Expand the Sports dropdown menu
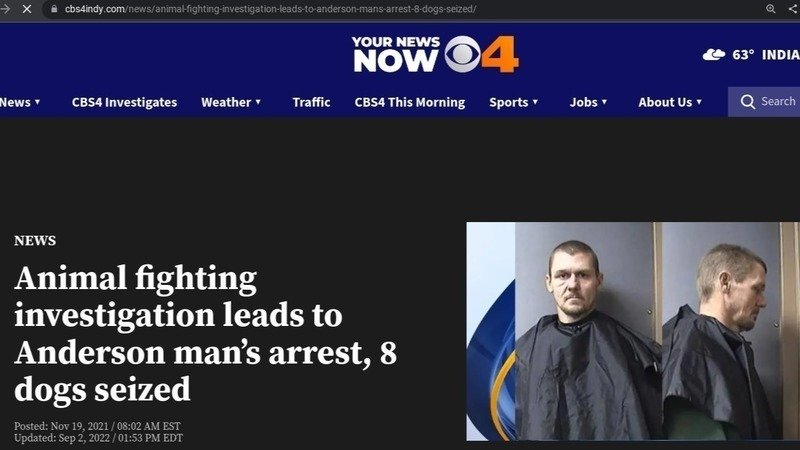The height and width of the screenshot is (450, 800). pyautogui.click(x=514, y=102)
